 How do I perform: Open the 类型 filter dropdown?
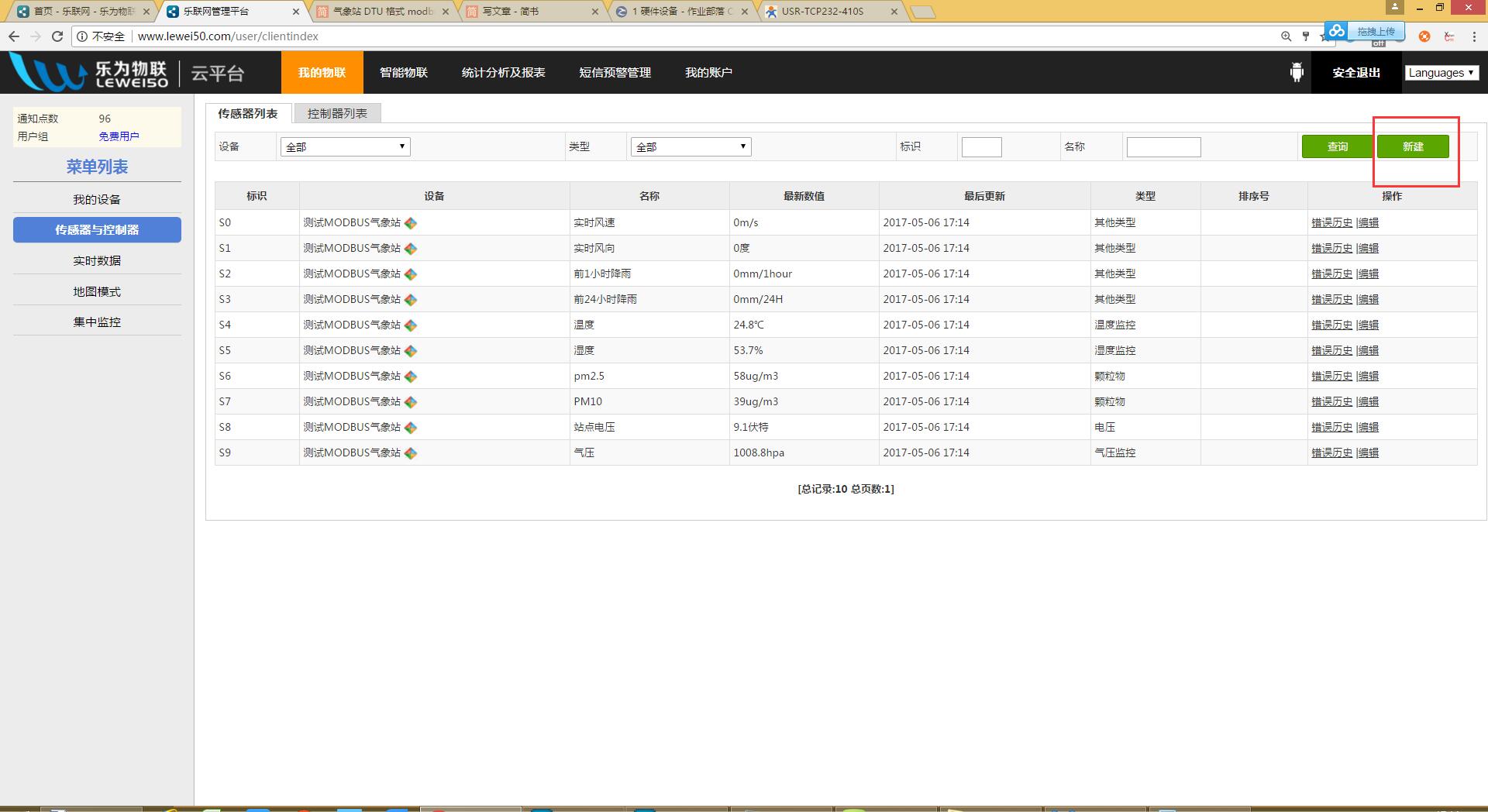pos(691,146)
